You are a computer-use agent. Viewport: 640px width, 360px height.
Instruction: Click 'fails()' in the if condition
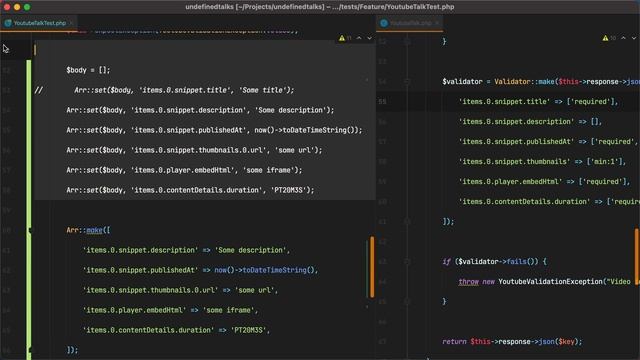pyautogui.click(x=522, y=262)
